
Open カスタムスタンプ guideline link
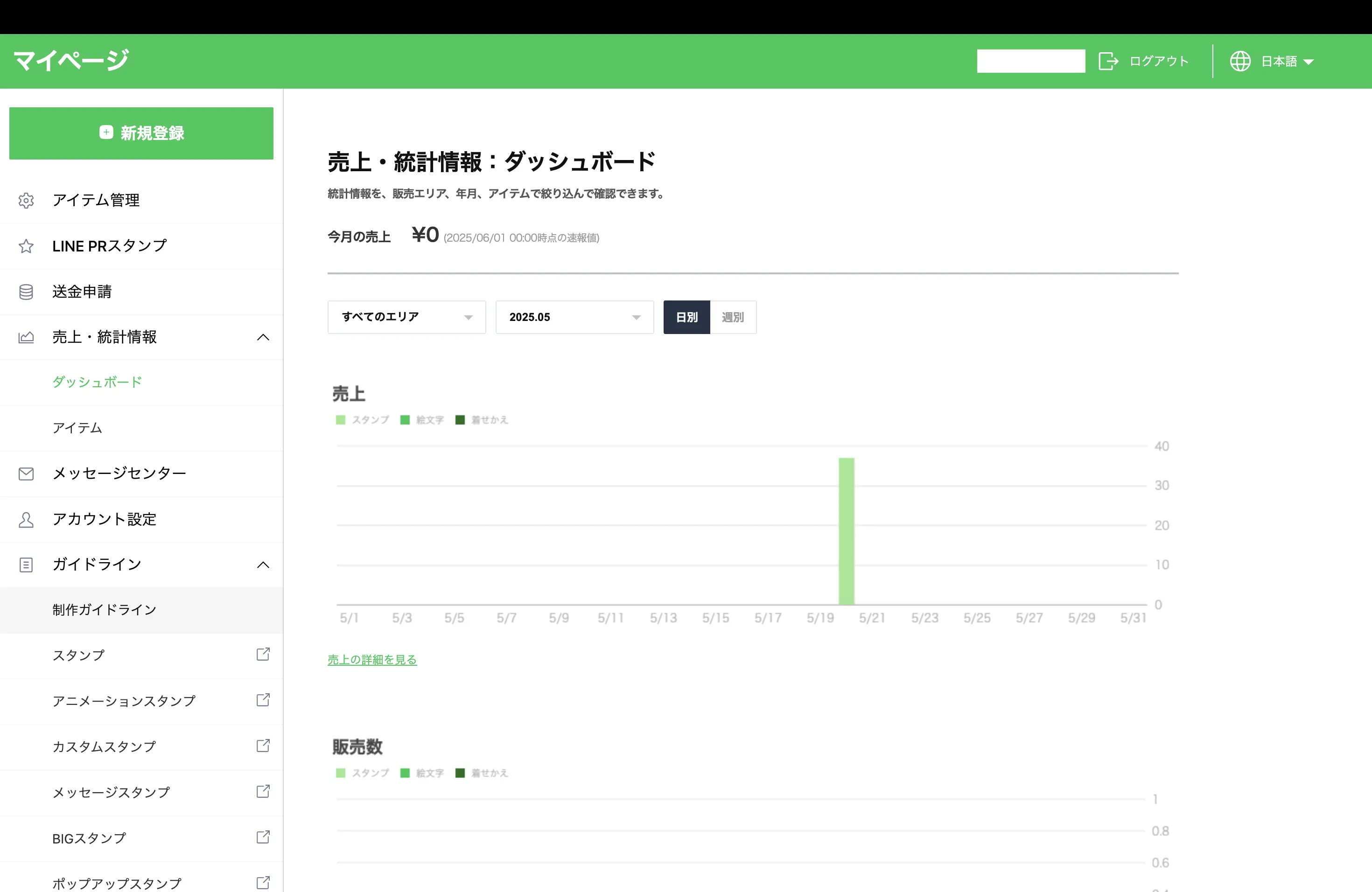(141, 747)
